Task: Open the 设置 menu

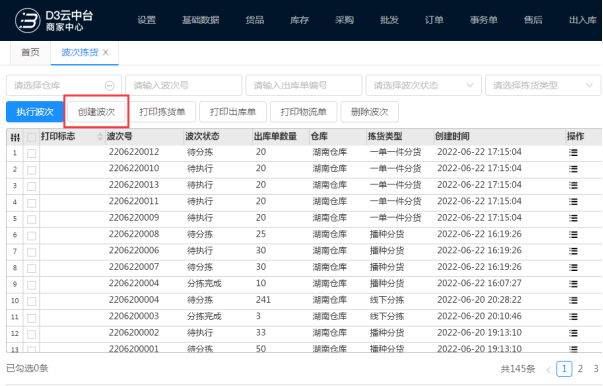Action: coord(147,20)
